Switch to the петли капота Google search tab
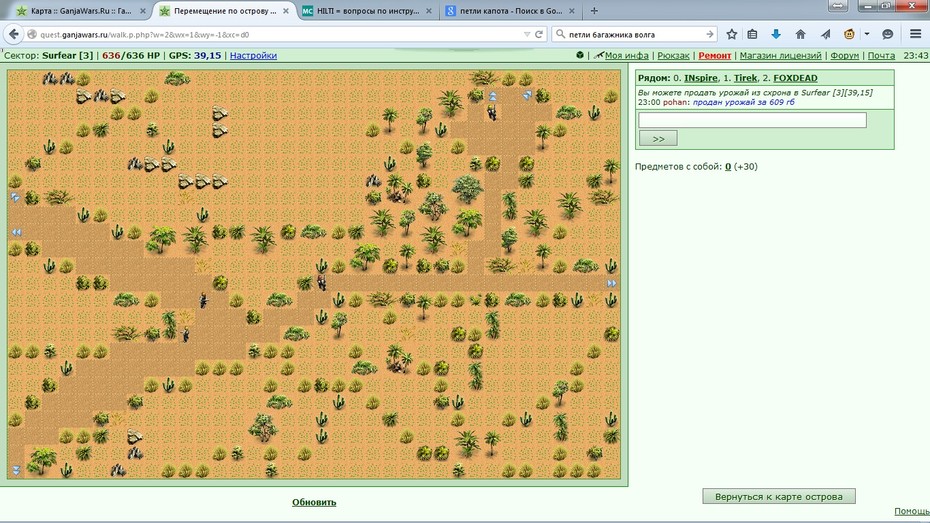 [511, 11]
